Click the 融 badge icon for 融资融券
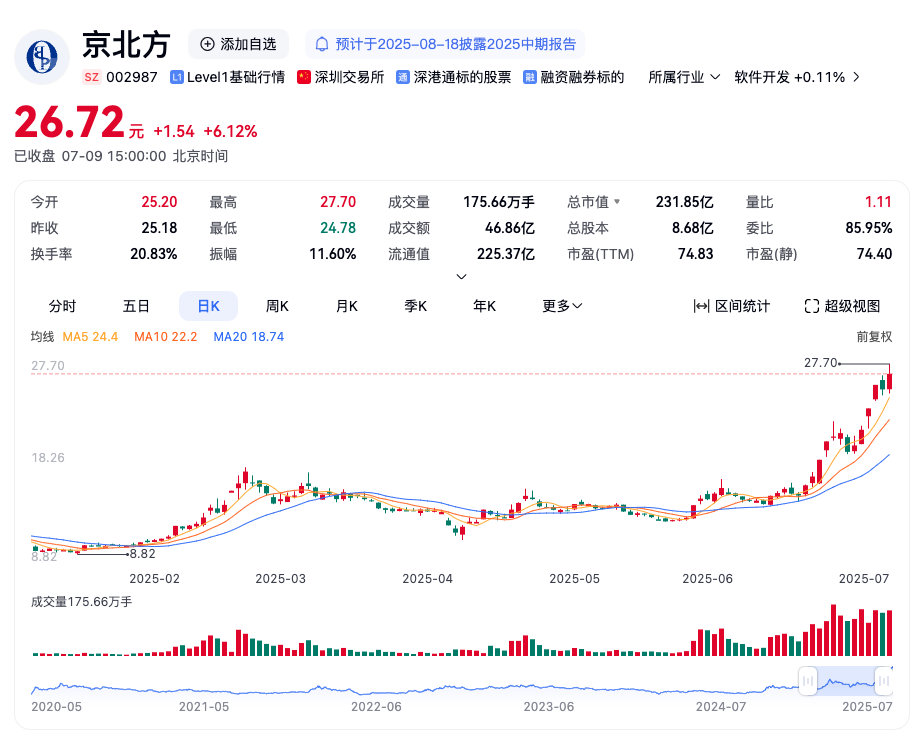Viewport: 920px width, 742px height. (x=529, y=77)
